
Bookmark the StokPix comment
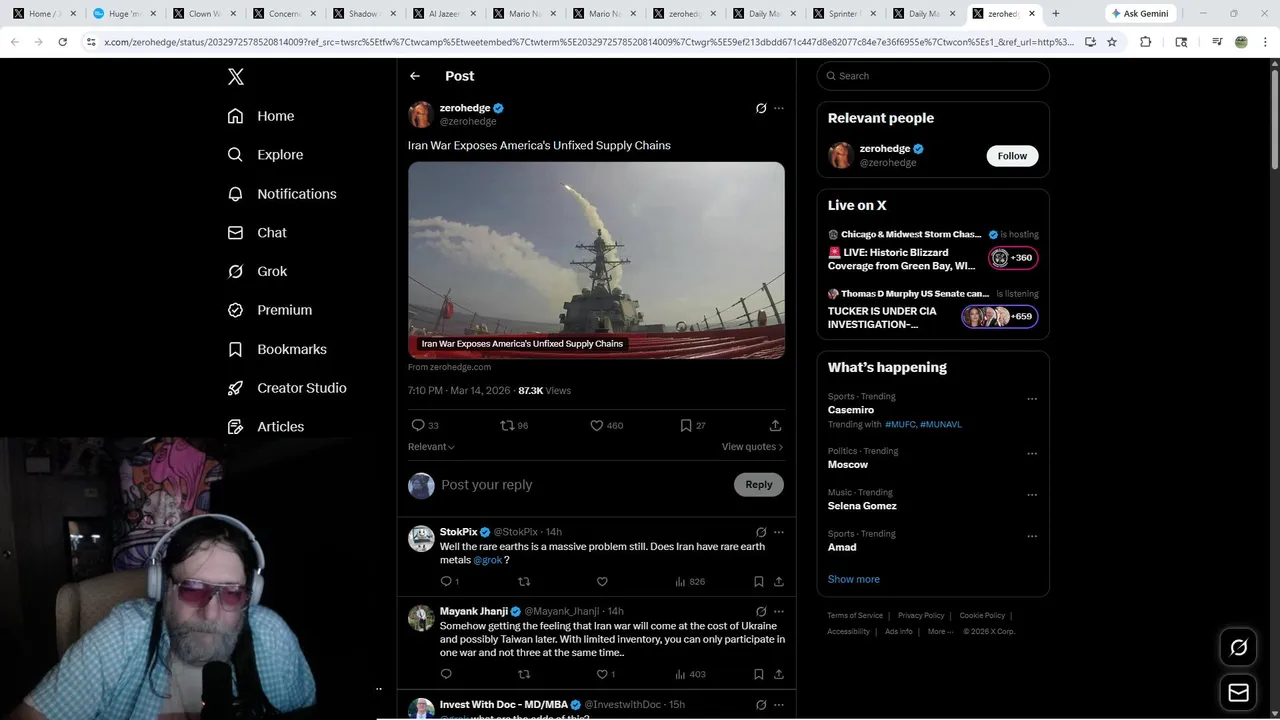tap(759, 581)
